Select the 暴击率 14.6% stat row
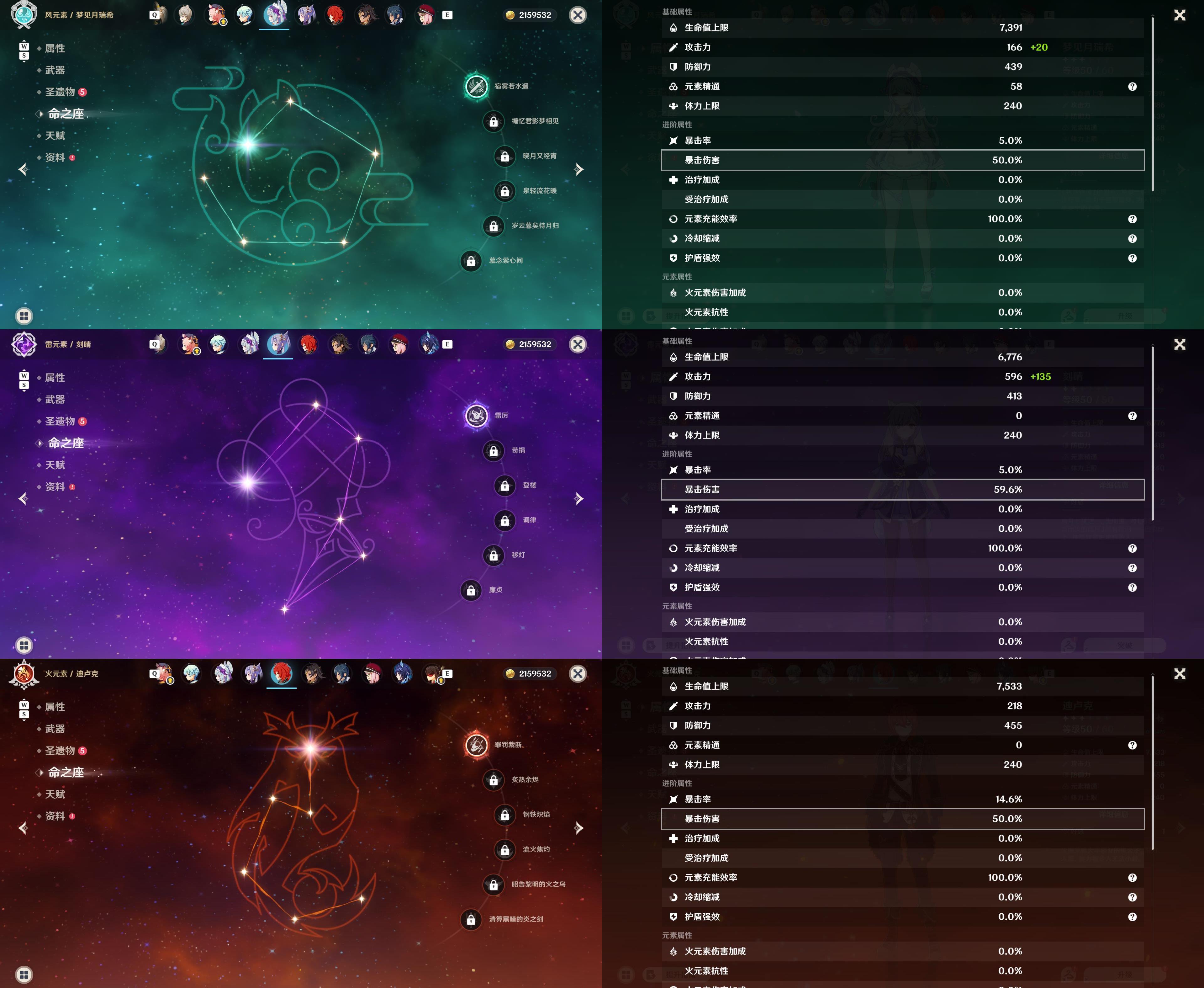Image resolution: width=1204 pixels, height=988 pixels. click(902, 799)
